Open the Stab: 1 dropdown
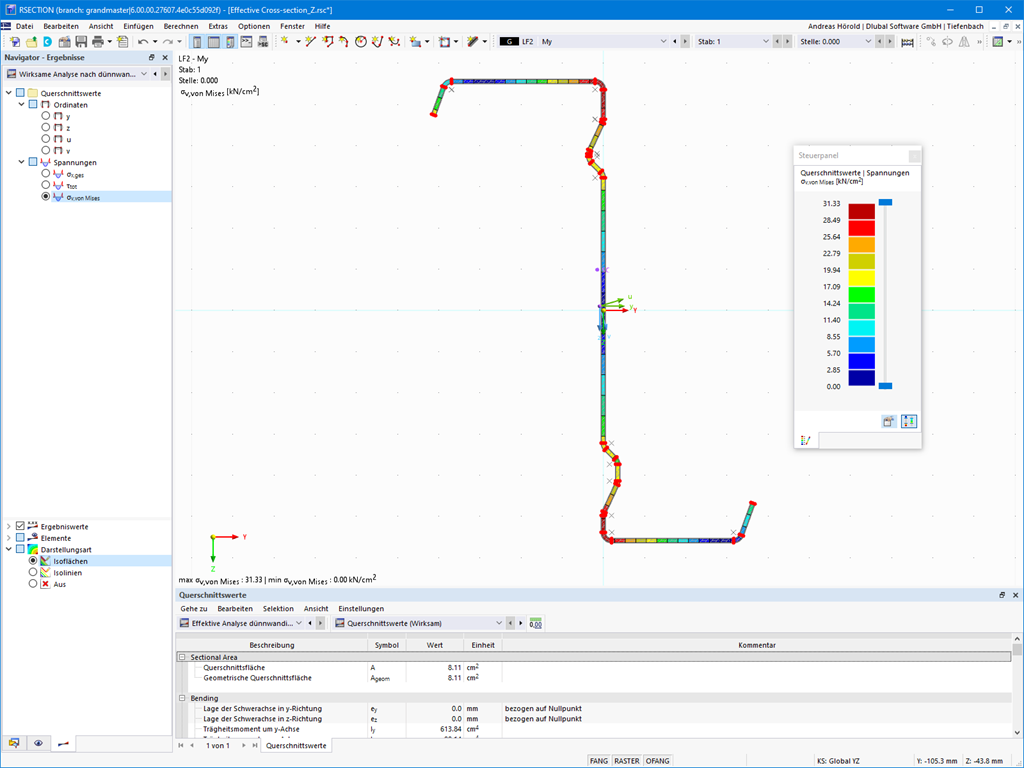The width and height of the screenshot is (1024, 768). pyautogui.click(x=766, y=41)
